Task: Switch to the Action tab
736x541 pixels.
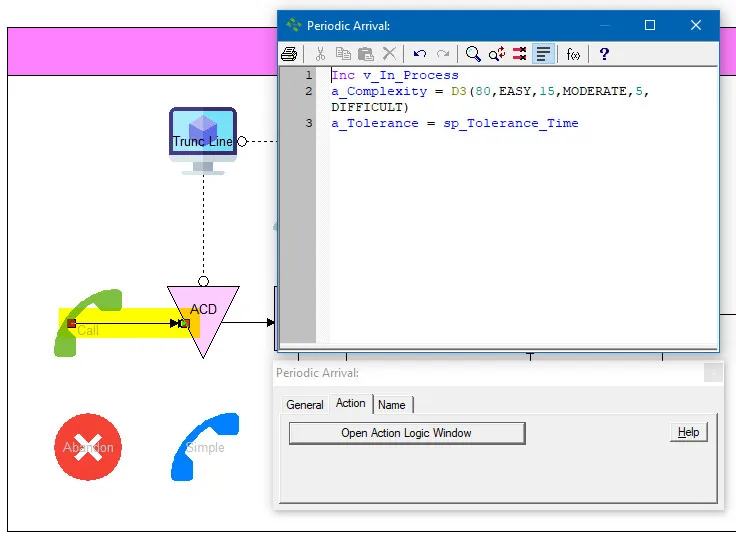Action: pos(351,404)
